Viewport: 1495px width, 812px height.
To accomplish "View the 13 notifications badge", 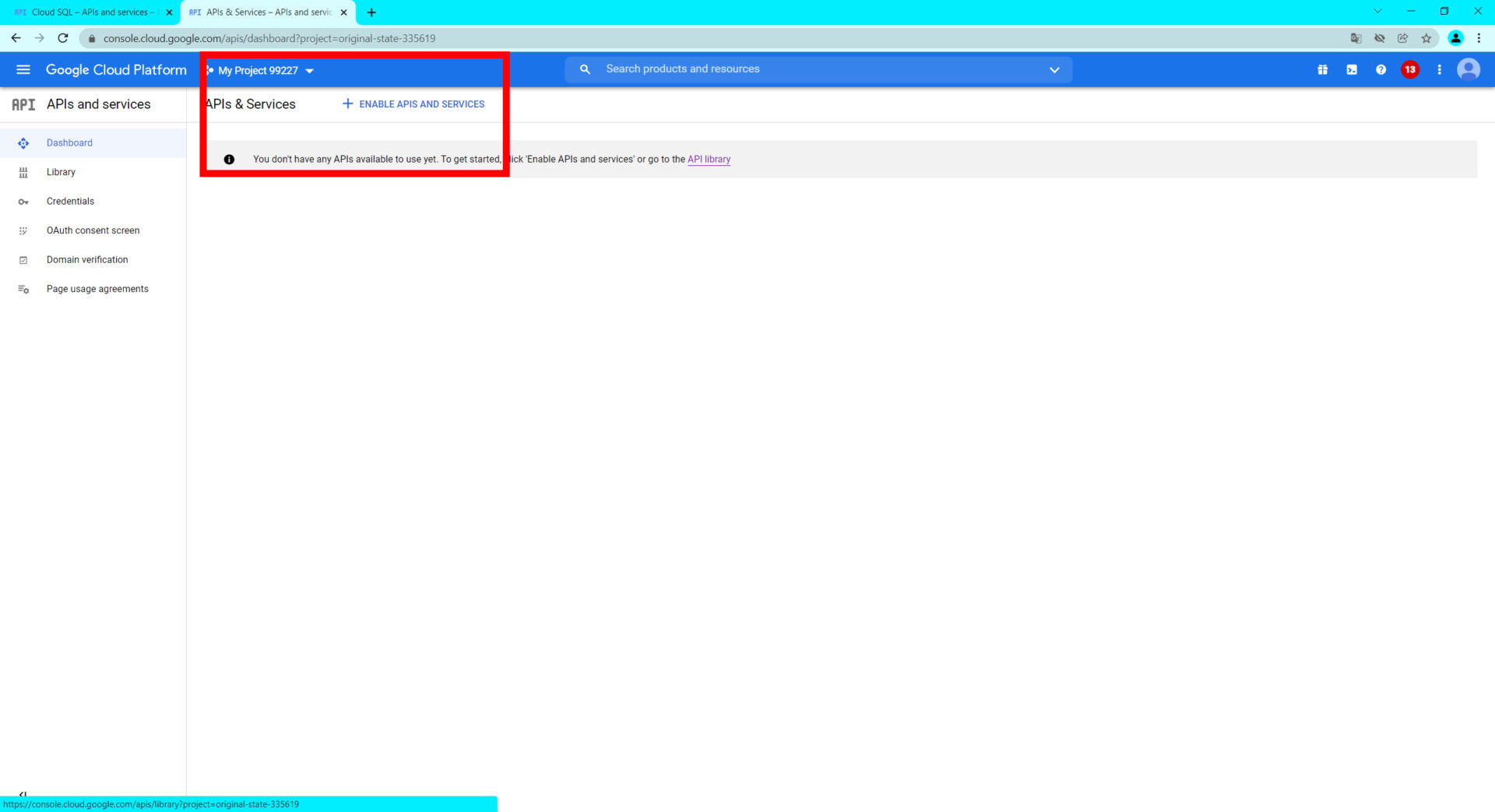I will pos(1409,70).
